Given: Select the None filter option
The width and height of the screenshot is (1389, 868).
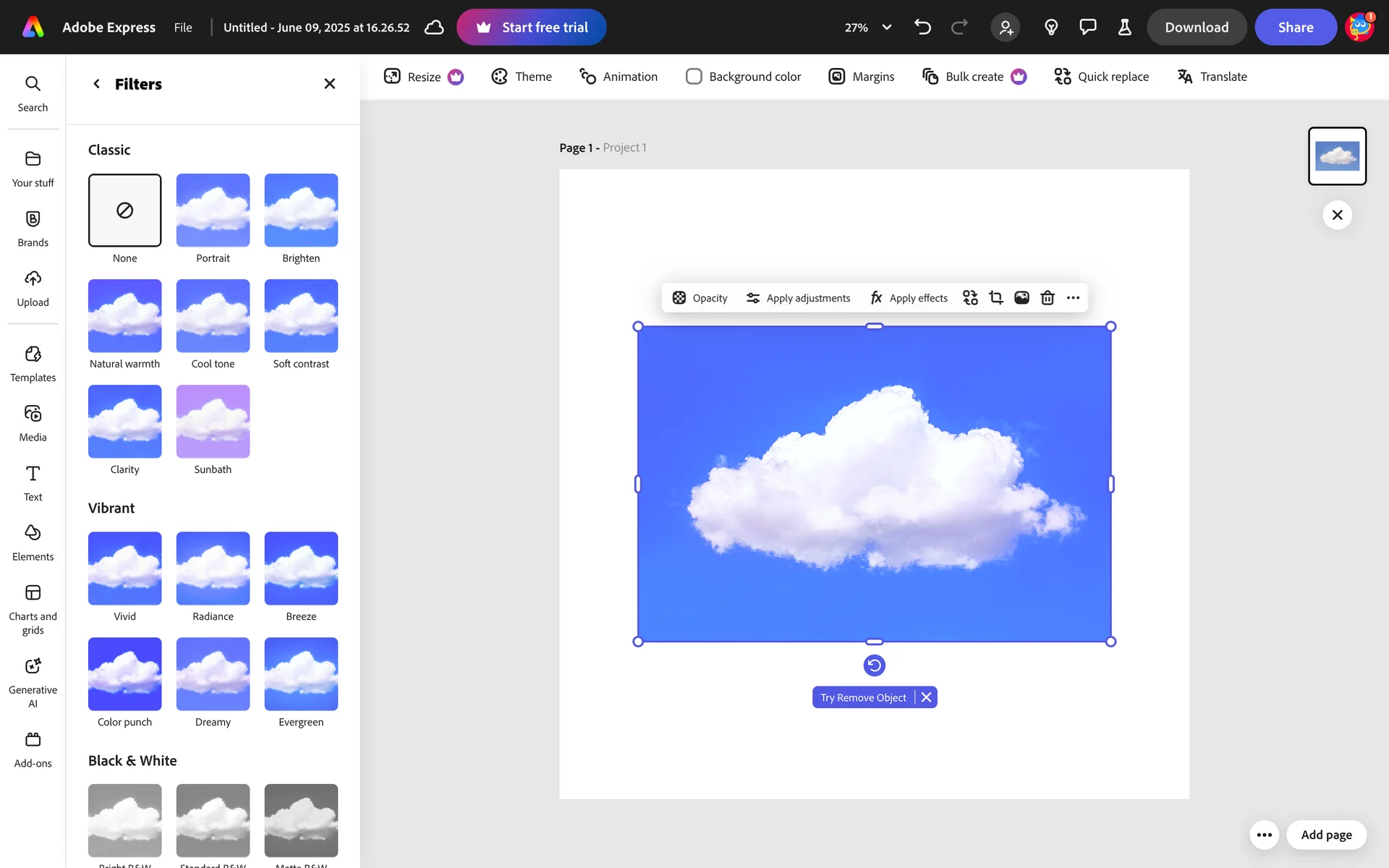Looking at the screenshot, I should tap(124, 210).
